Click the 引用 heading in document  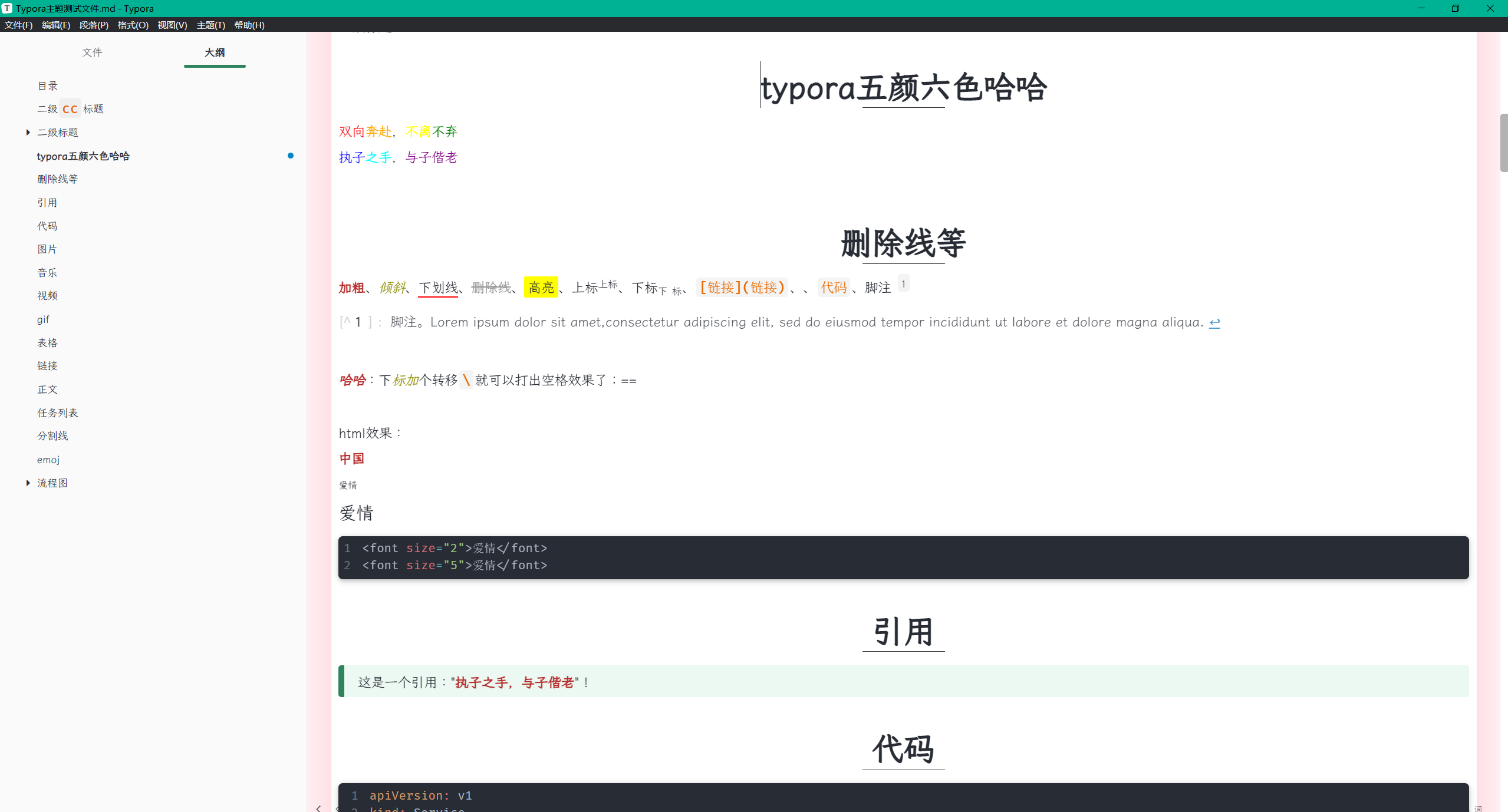tap(904, 632)
